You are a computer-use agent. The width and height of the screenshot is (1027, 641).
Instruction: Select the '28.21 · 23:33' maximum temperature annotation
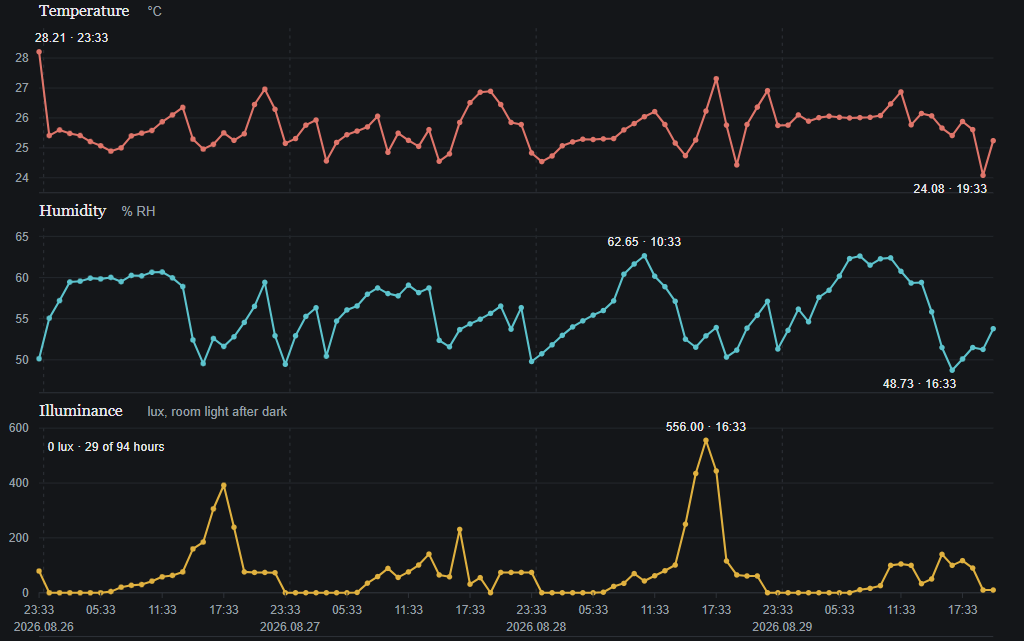point(71,38)
